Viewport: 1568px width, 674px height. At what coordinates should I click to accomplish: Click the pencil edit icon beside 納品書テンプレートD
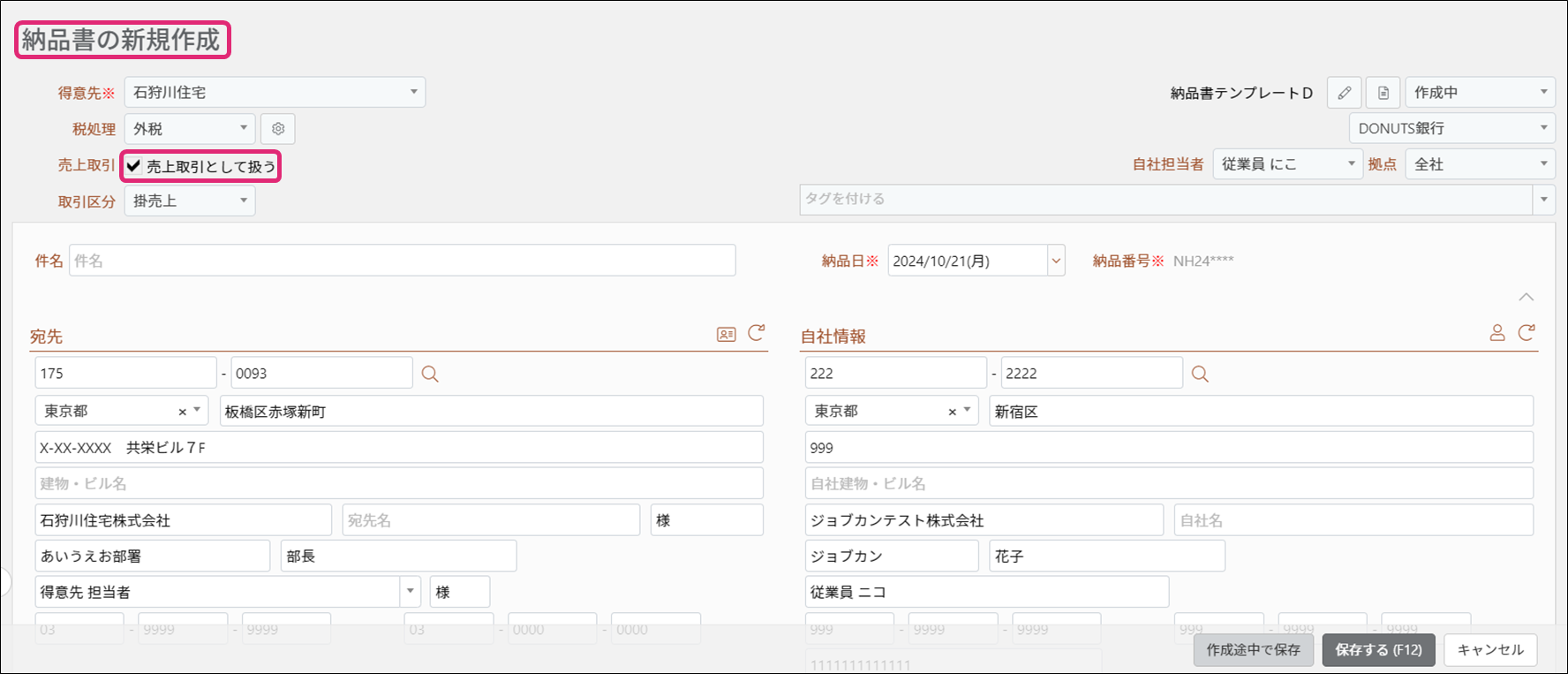(1344, 93)
